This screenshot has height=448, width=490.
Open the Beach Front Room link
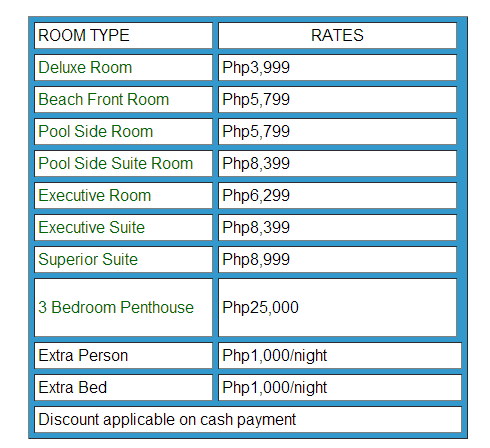click(x=104, y=99)
